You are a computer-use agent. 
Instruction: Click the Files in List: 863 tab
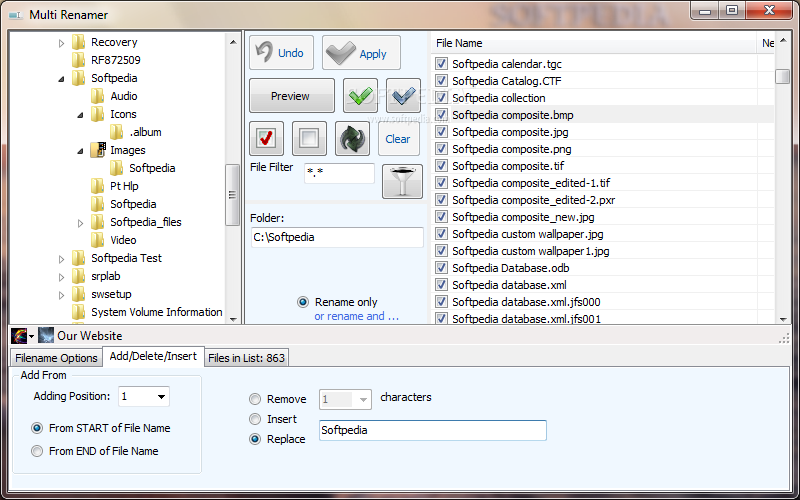coord(246,358)
